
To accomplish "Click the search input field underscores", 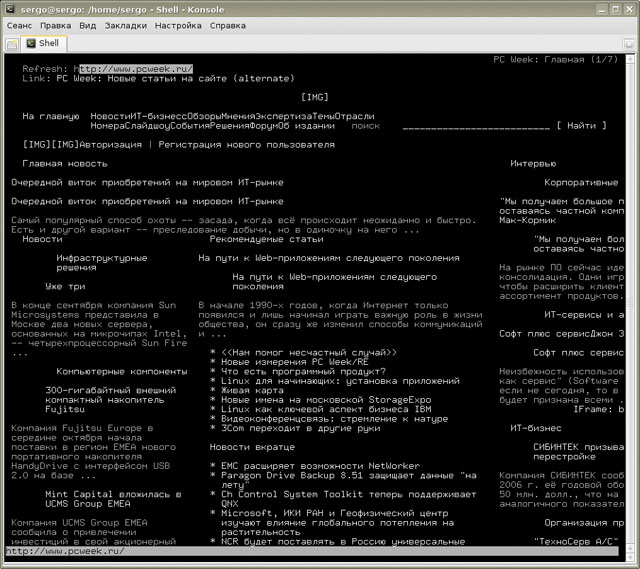I will click(476, 127).
